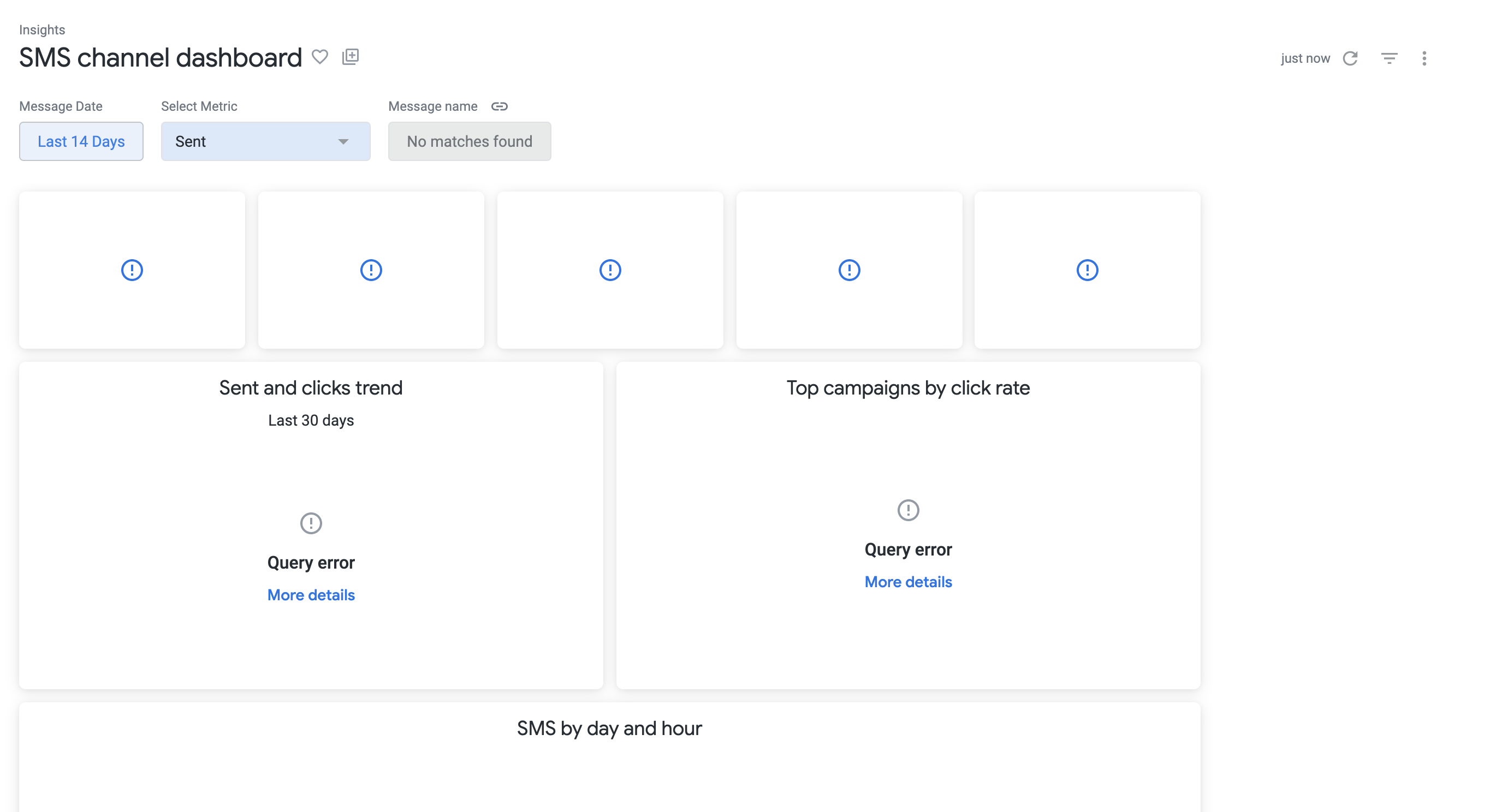Viewport: 1502px width, 812px height.
Task: Click the add to board icon
Action: pos(350,57)
